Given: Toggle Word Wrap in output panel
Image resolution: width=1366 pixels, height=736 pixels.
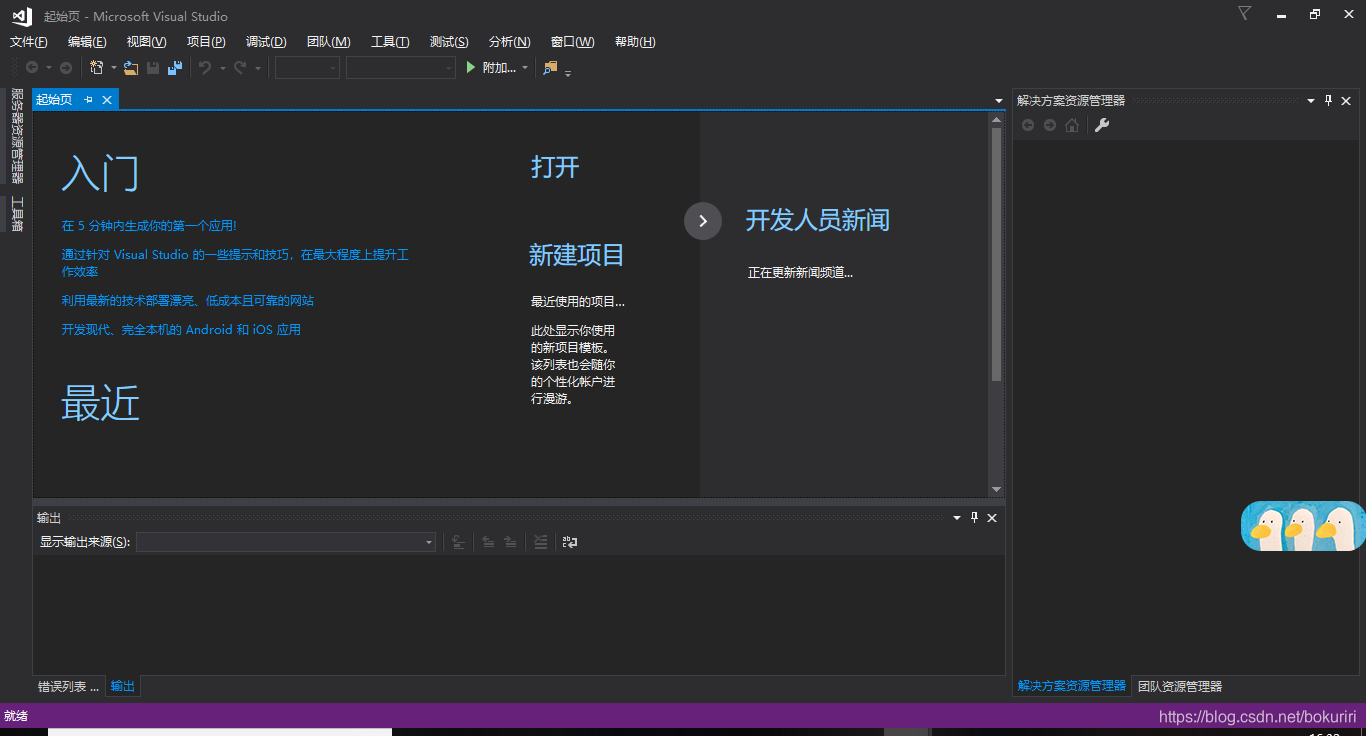Looking at the screenshot, I should point(570,542).
